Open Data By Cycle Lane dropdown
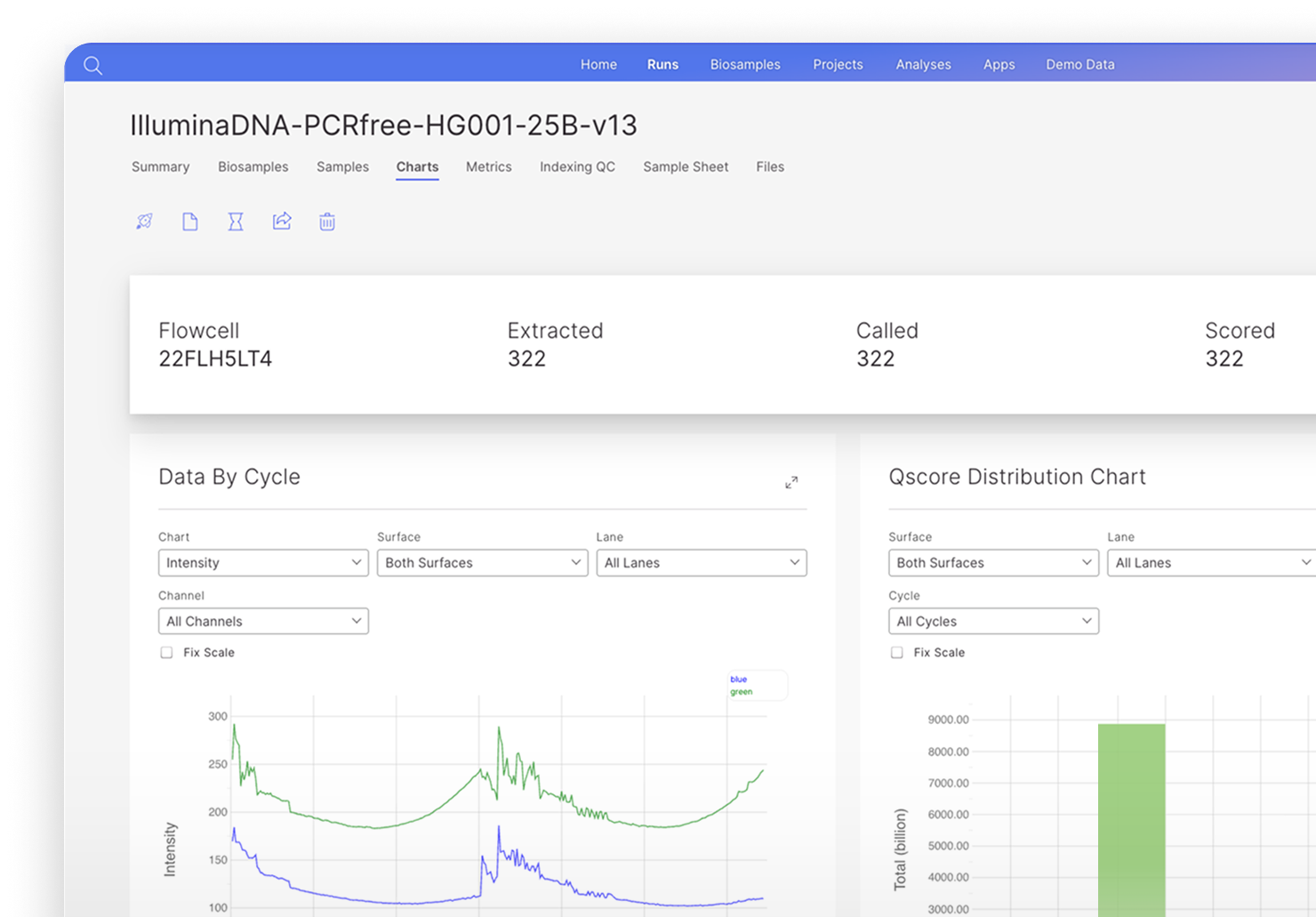Image resolution: width=1316 pixels, height=917 pixels. pyautogui.click(x=702, y=563)
